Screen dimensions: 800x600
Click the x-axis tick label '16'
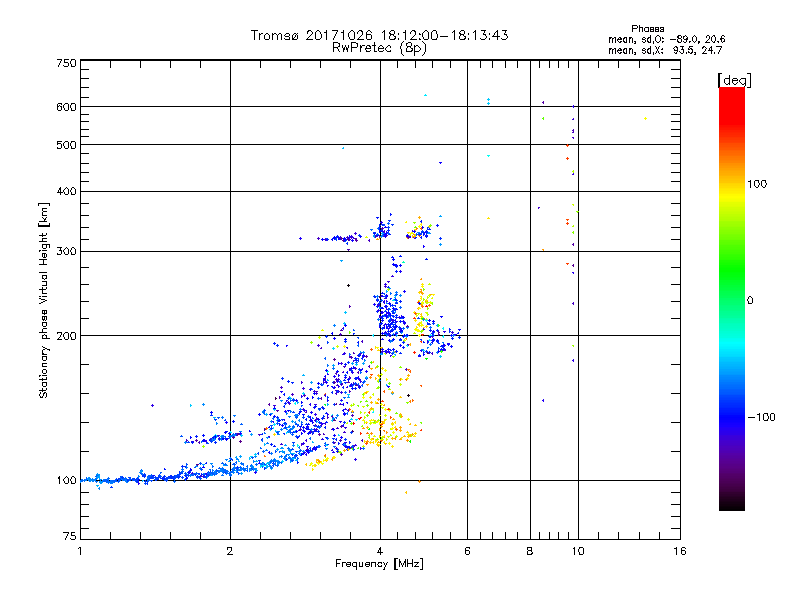[680, 551]
